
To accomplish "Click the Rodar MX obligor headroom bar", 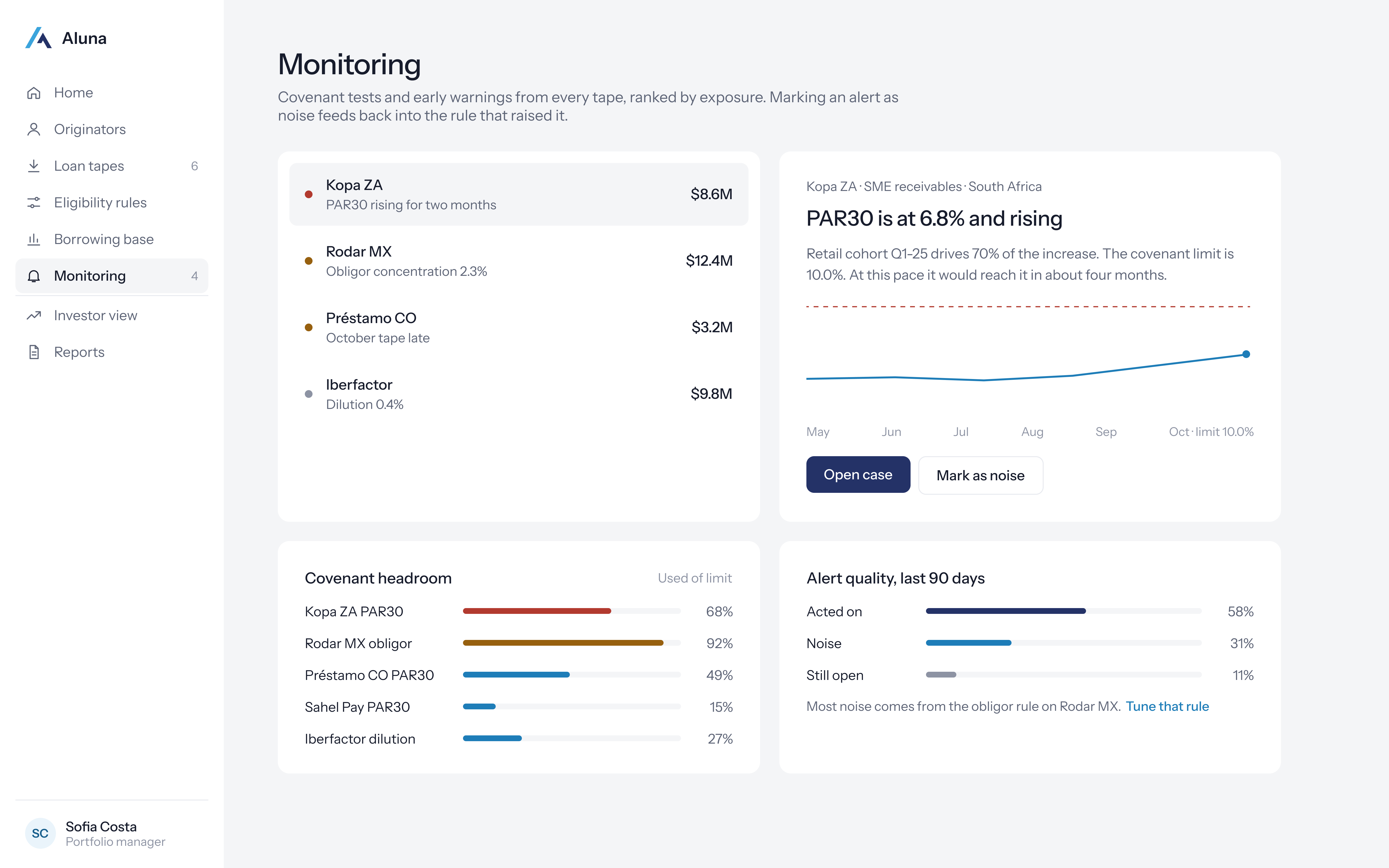I will (x=572, y=643).
